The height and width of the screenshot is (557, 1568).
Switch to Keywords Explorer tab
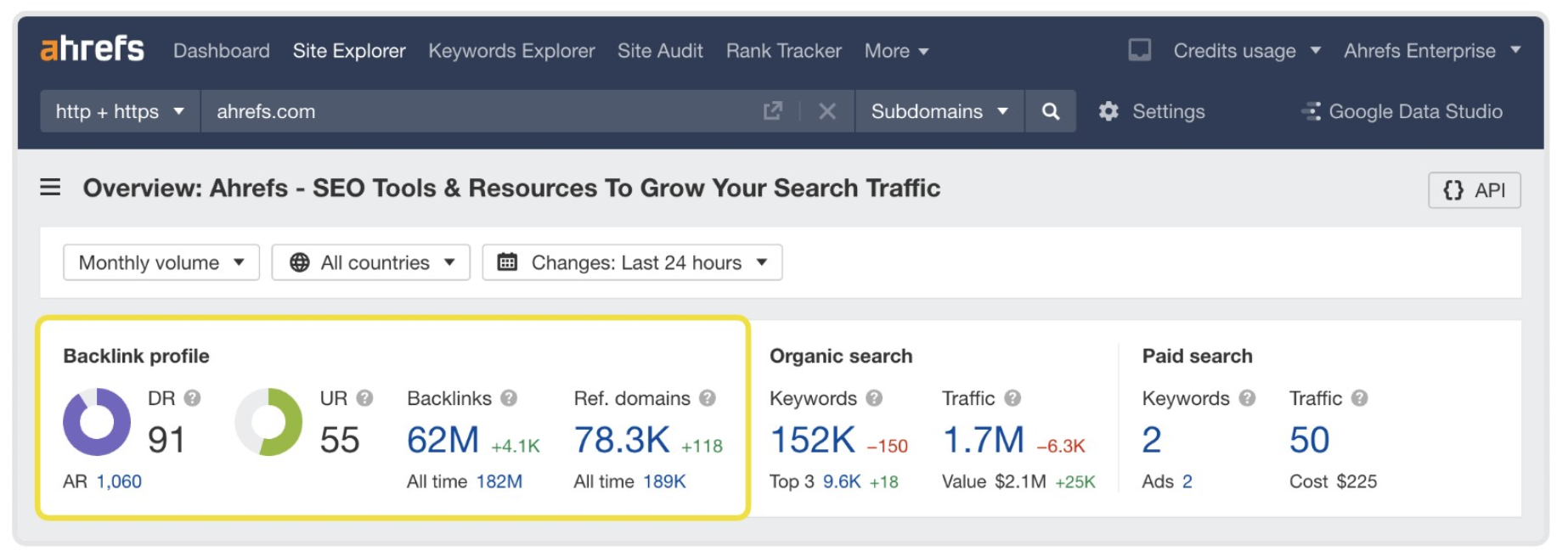pyautogui.click(x=511, y=51)
